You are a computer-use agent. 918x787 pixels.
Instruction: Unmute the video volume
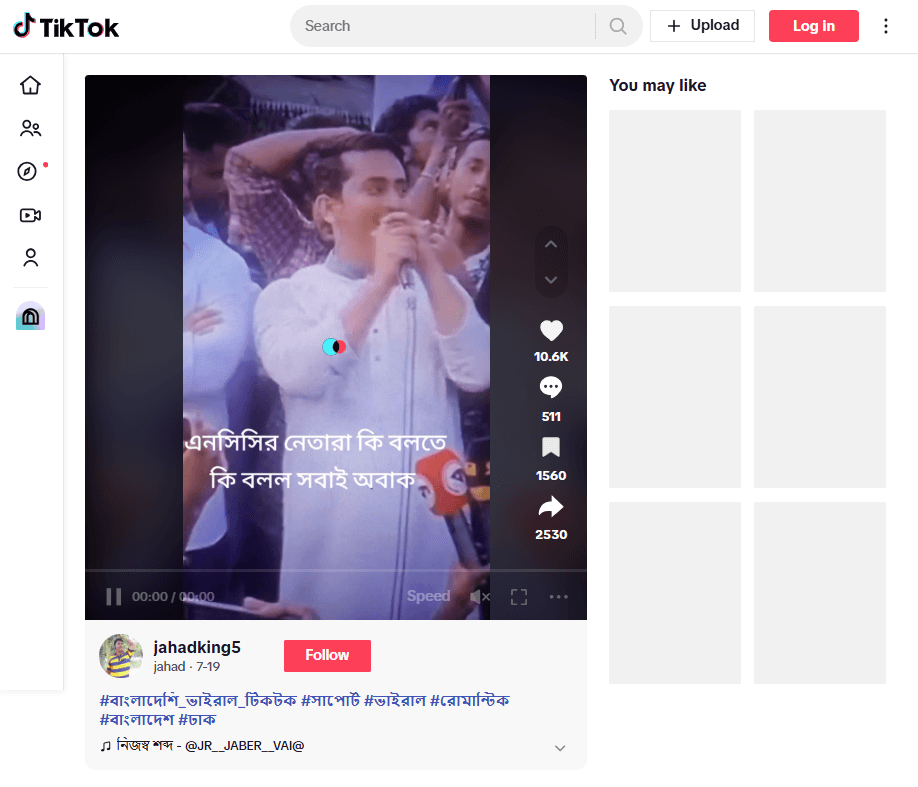[x=479, y=597]
